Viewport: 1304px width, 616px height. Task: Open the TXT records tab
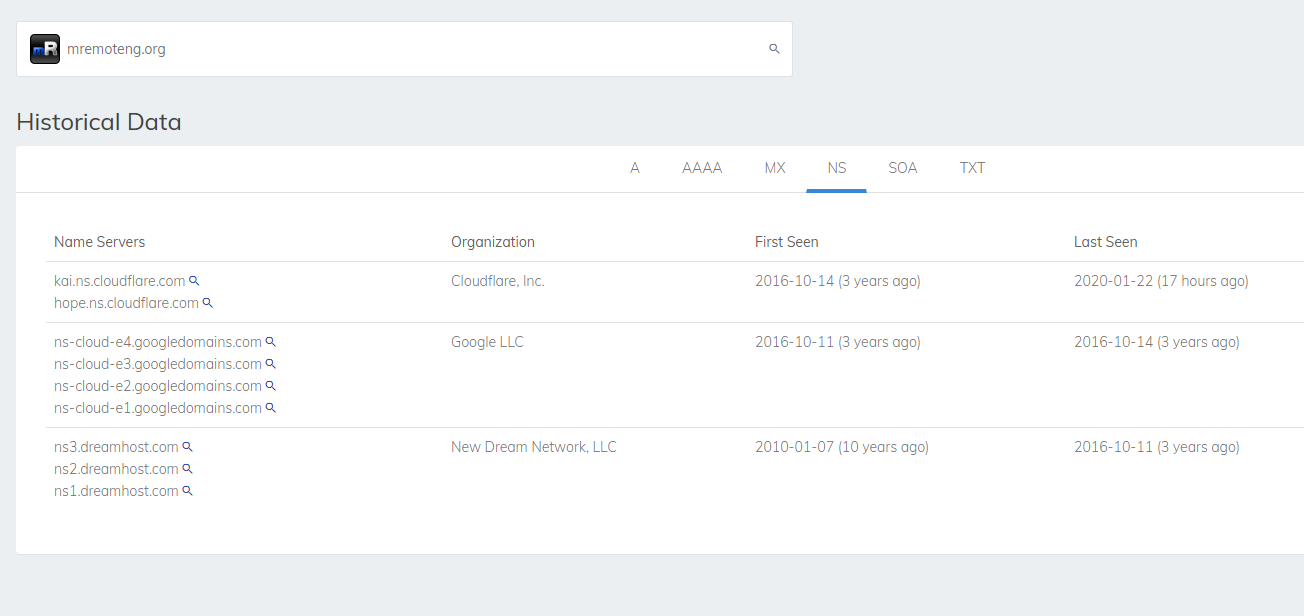(x=973, y=168)
